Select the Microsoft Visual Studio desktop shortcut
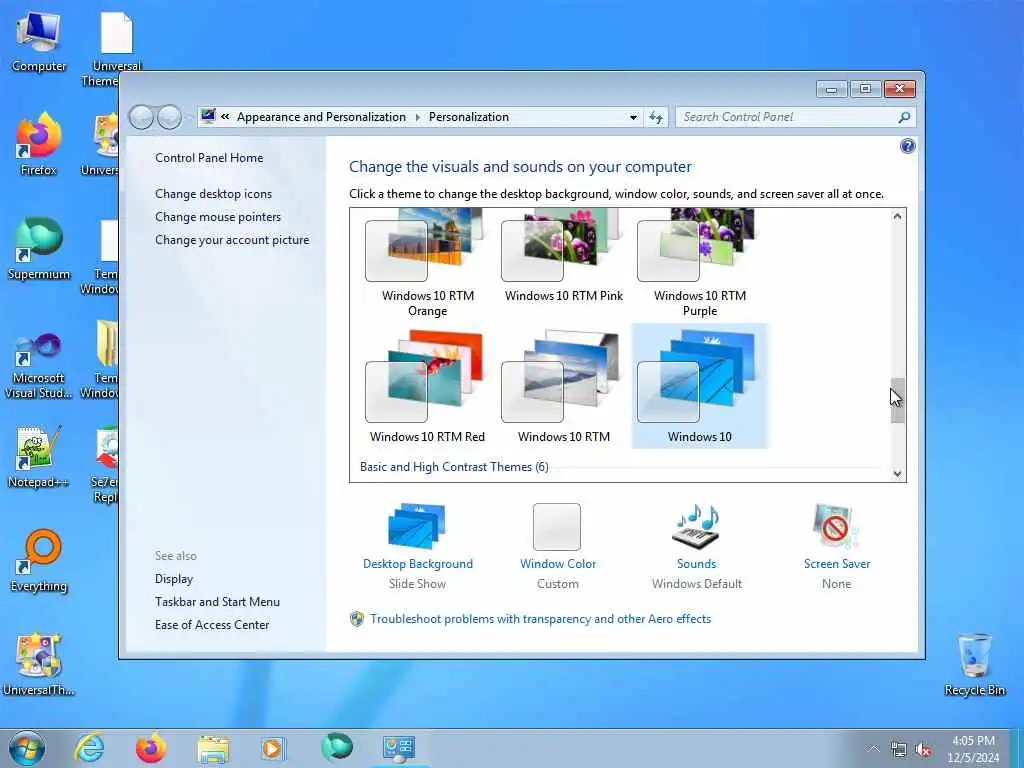This screenshot has width=1024, height=768. click(39, 365)
